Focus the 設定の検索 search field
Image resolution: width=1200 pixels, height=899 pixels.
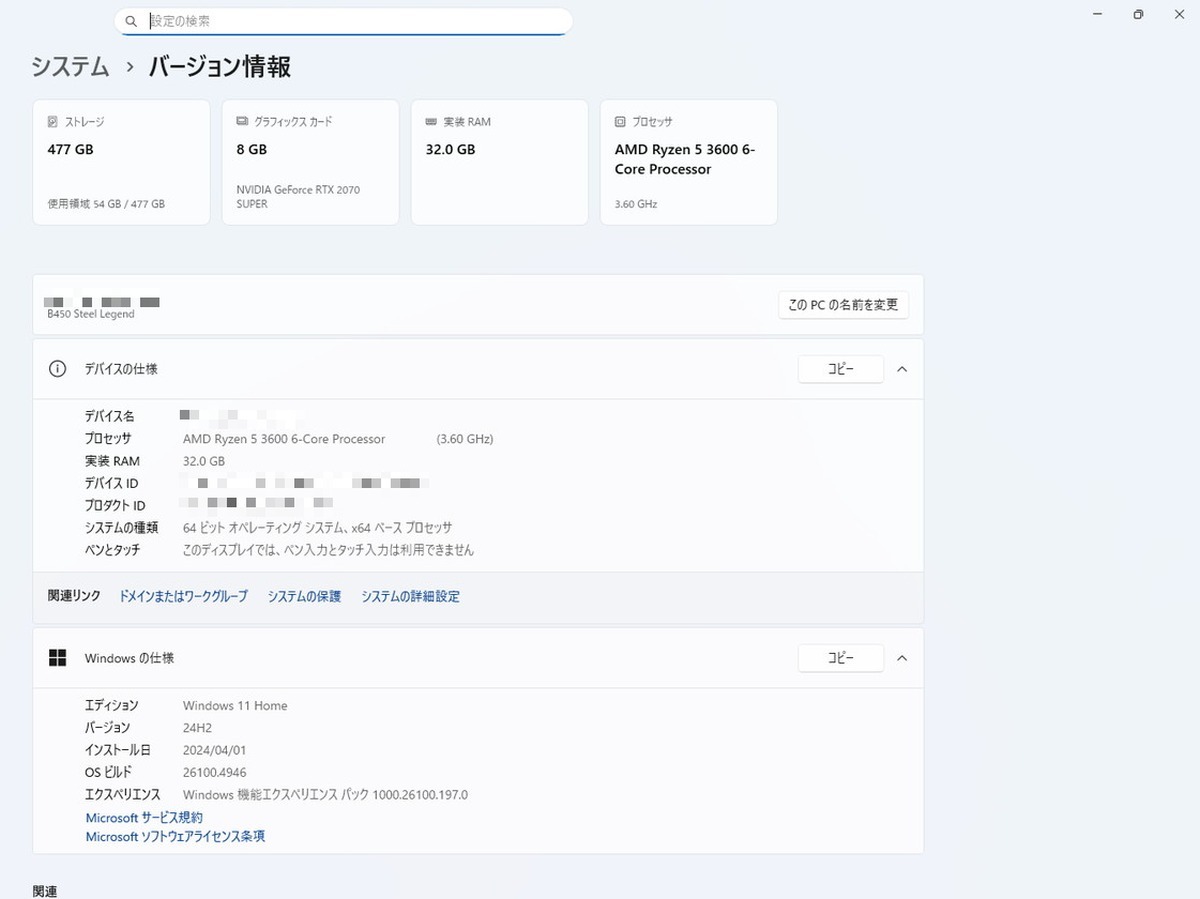343,21
